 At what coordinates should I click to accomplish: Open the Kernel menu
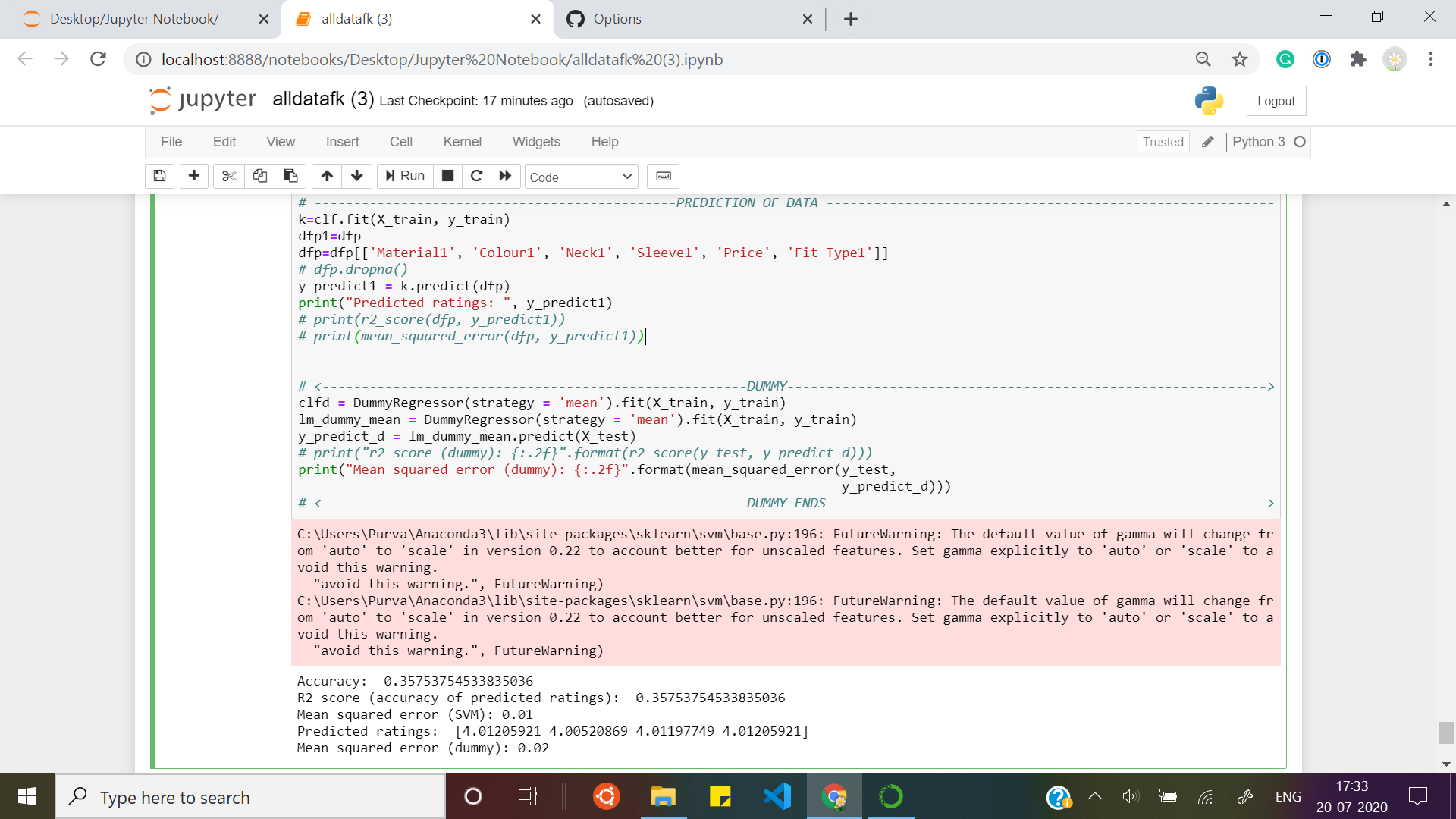[x=463, y=142]
